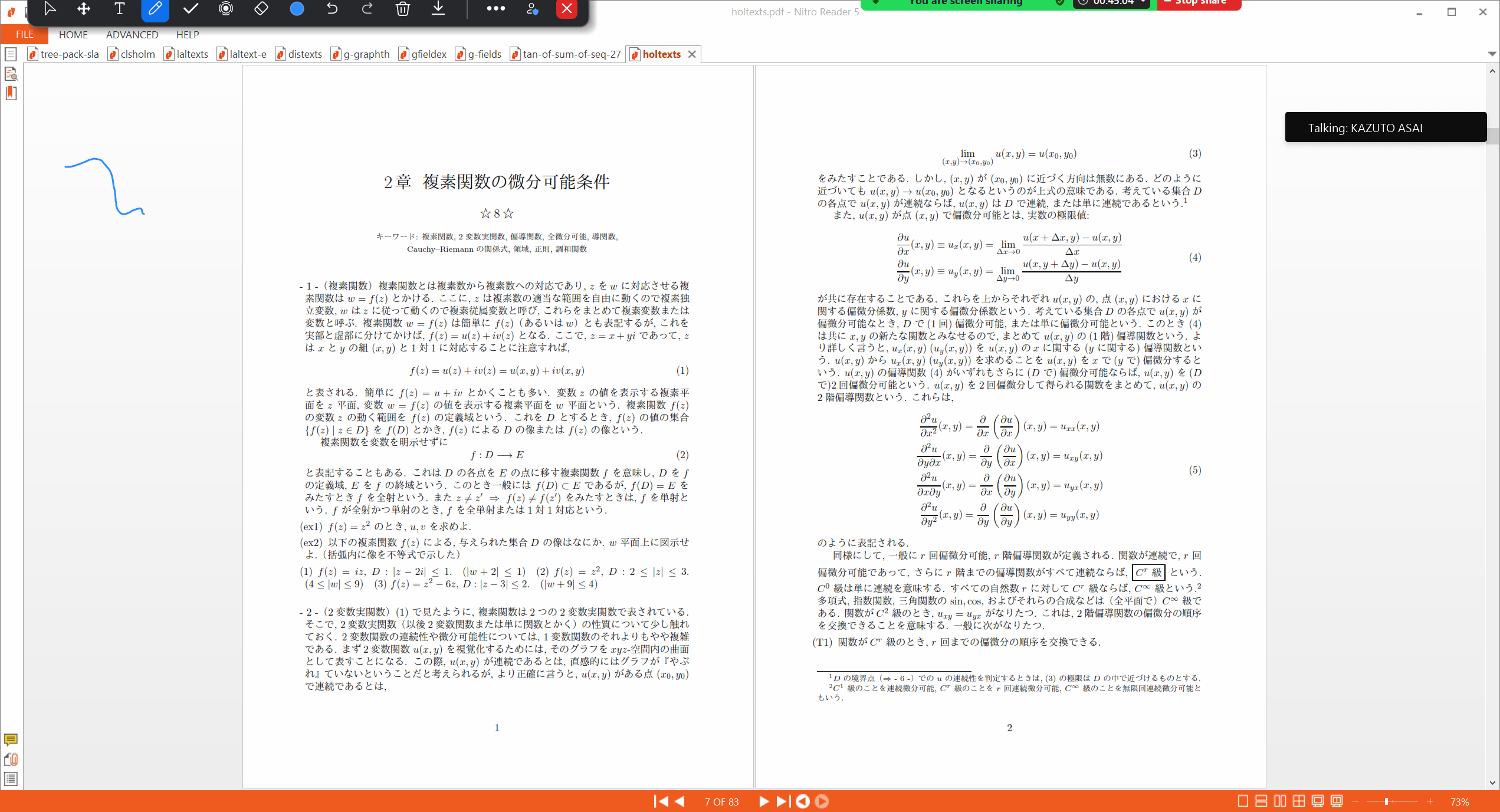Close the annotation toolbar with red X

click(x=567, y=9)
